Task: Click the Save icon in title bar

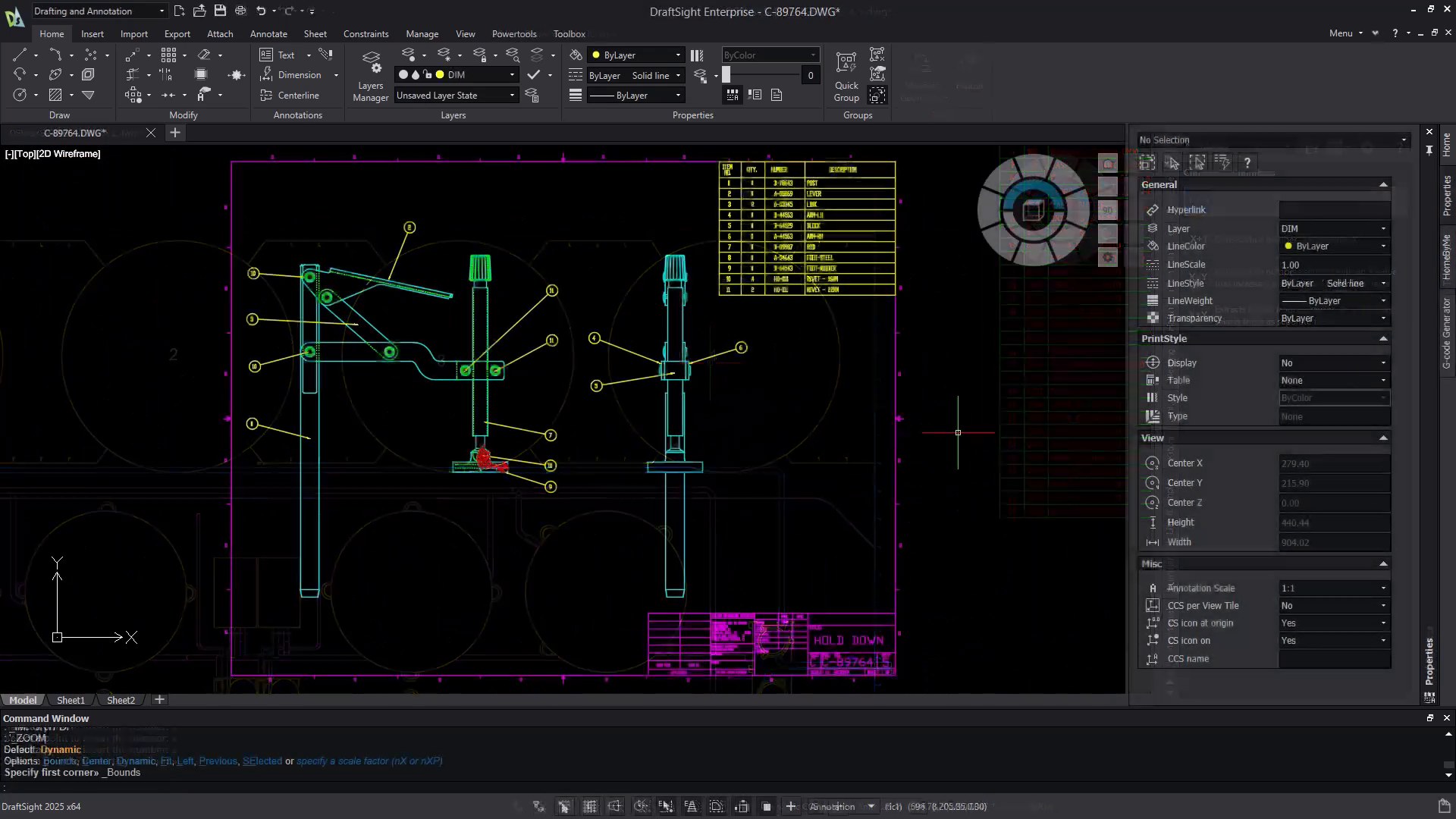Action: pos(220,11)
